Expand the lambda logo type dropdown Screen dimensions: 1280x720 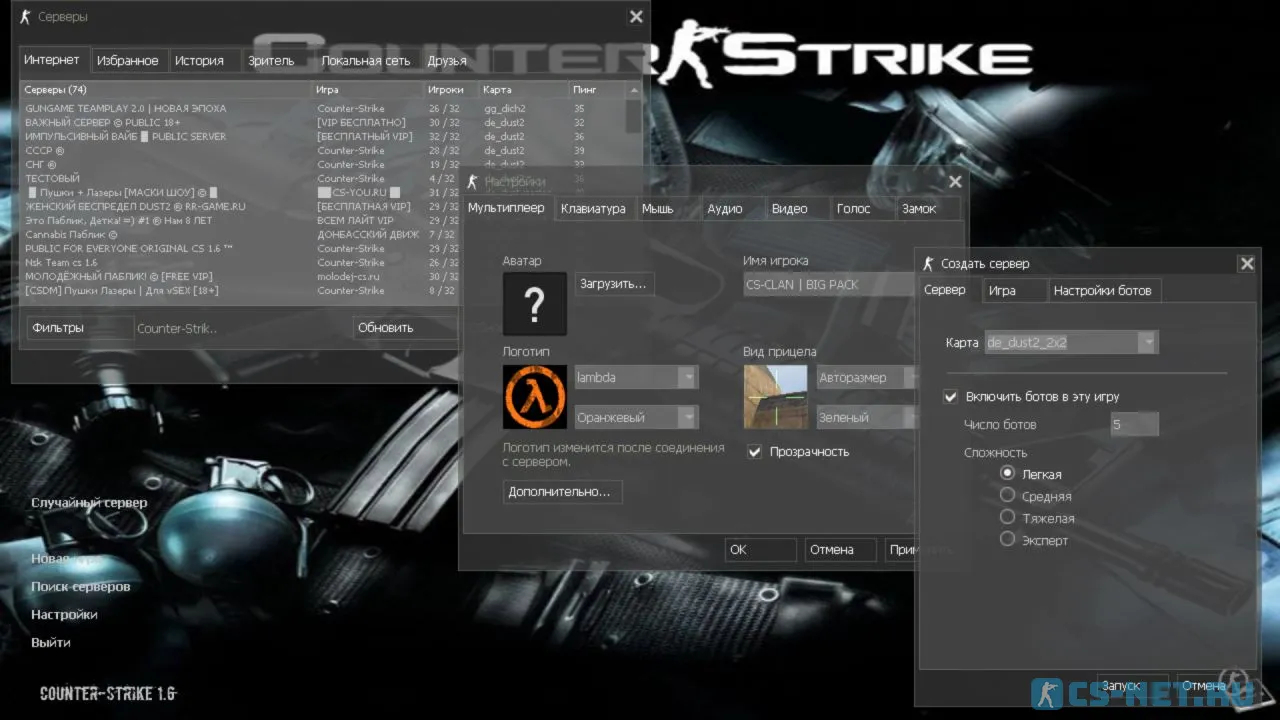[x=687, y=378]
